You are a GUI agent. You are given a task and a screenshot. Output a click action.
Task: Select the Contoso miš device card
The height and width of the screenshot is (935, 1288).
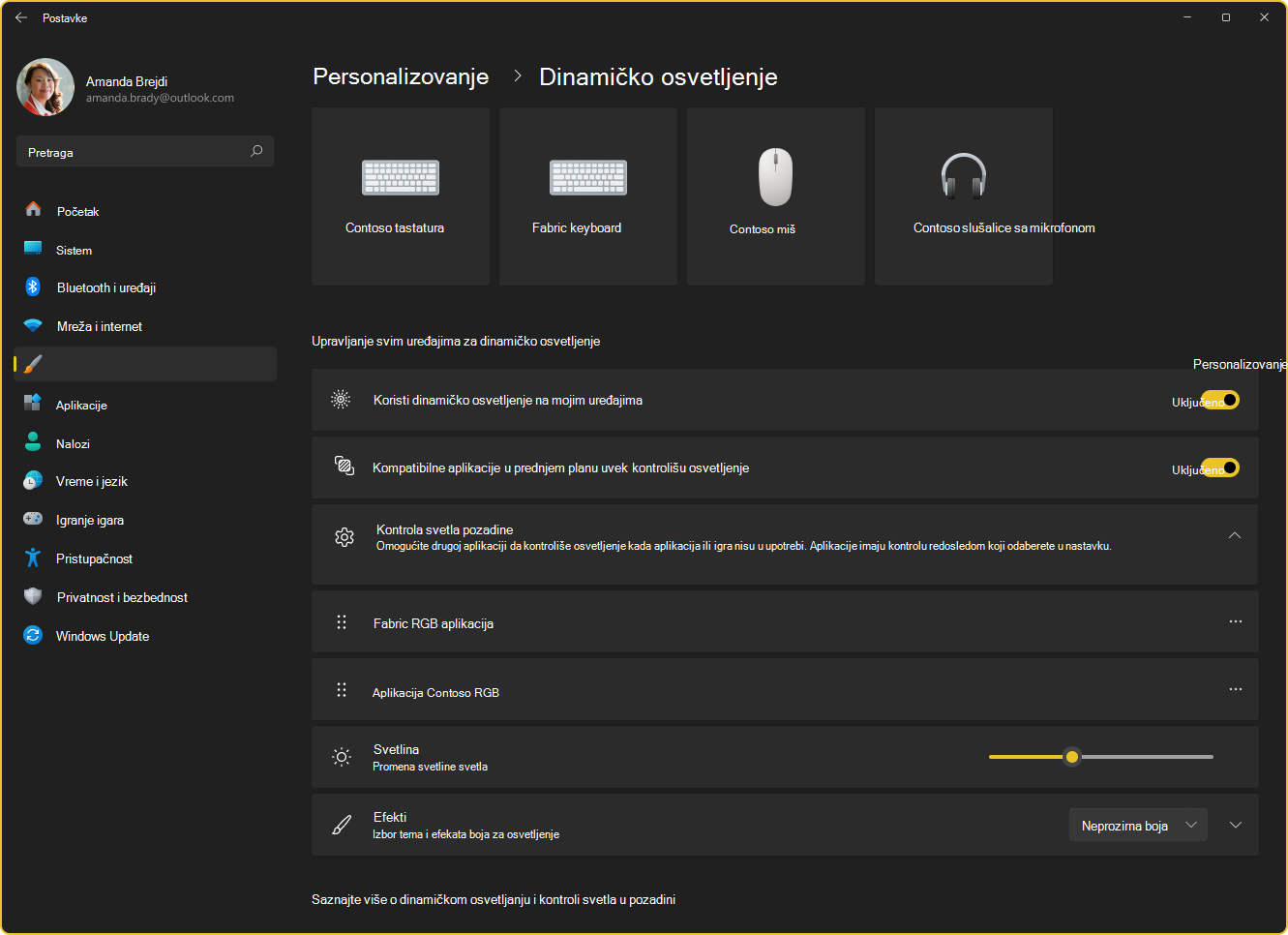[776, 196]
